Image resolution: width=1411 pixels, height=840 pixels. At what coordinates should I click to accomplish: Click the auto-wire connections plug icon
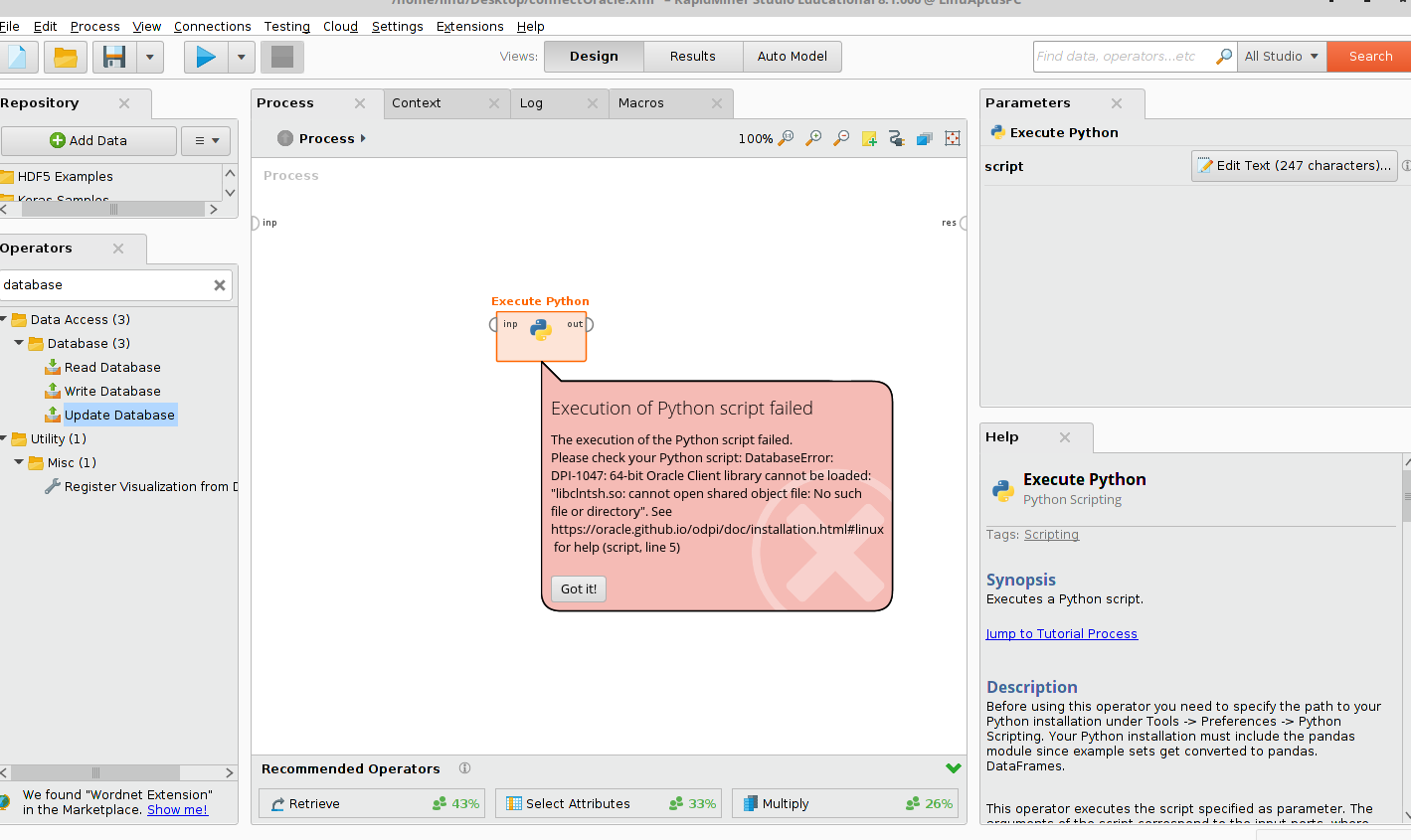pos(896,138)
